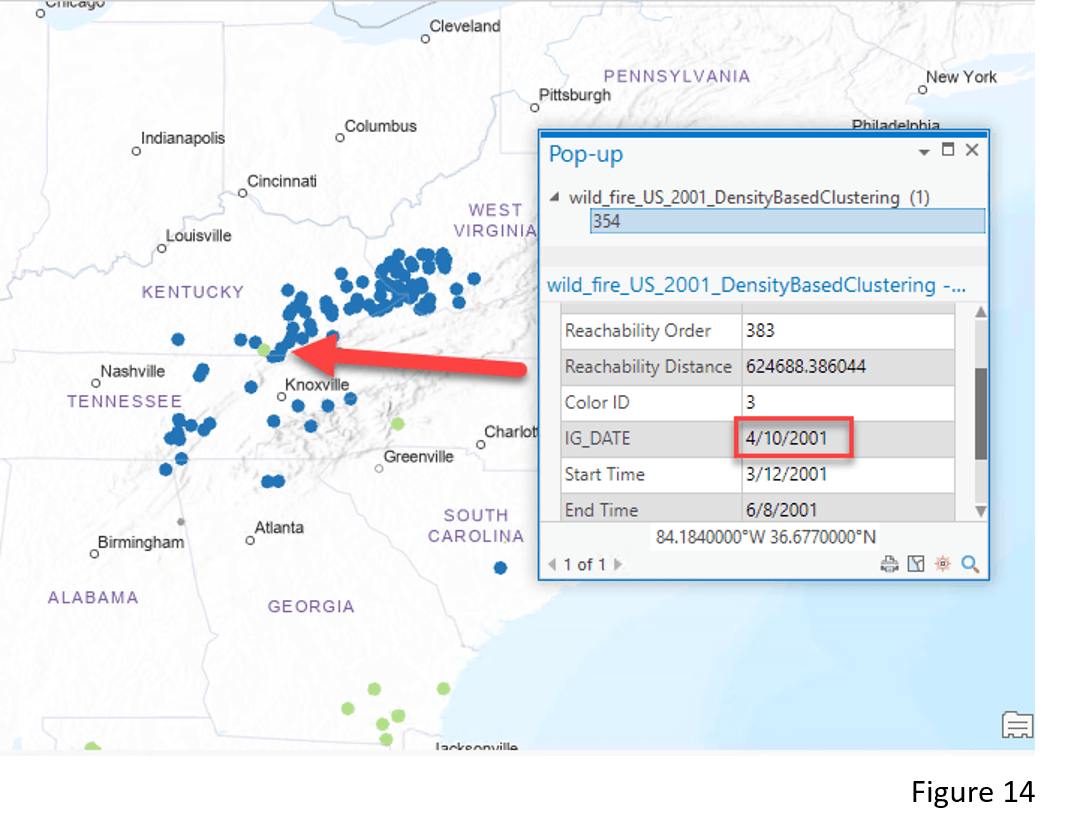The image size is (1086, 831).
Task: Click the Nashville city label on map
Action: coord(132,371)
